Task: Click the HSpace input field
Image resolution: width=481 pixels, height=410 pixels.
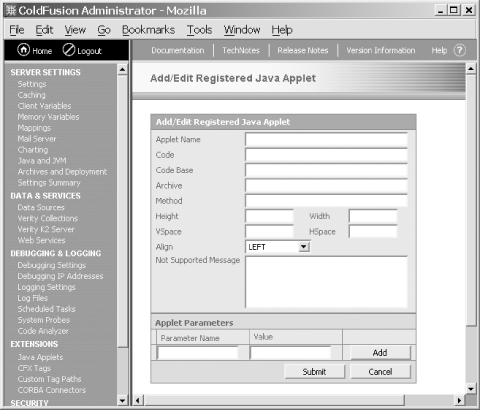Action: point(373,232)
